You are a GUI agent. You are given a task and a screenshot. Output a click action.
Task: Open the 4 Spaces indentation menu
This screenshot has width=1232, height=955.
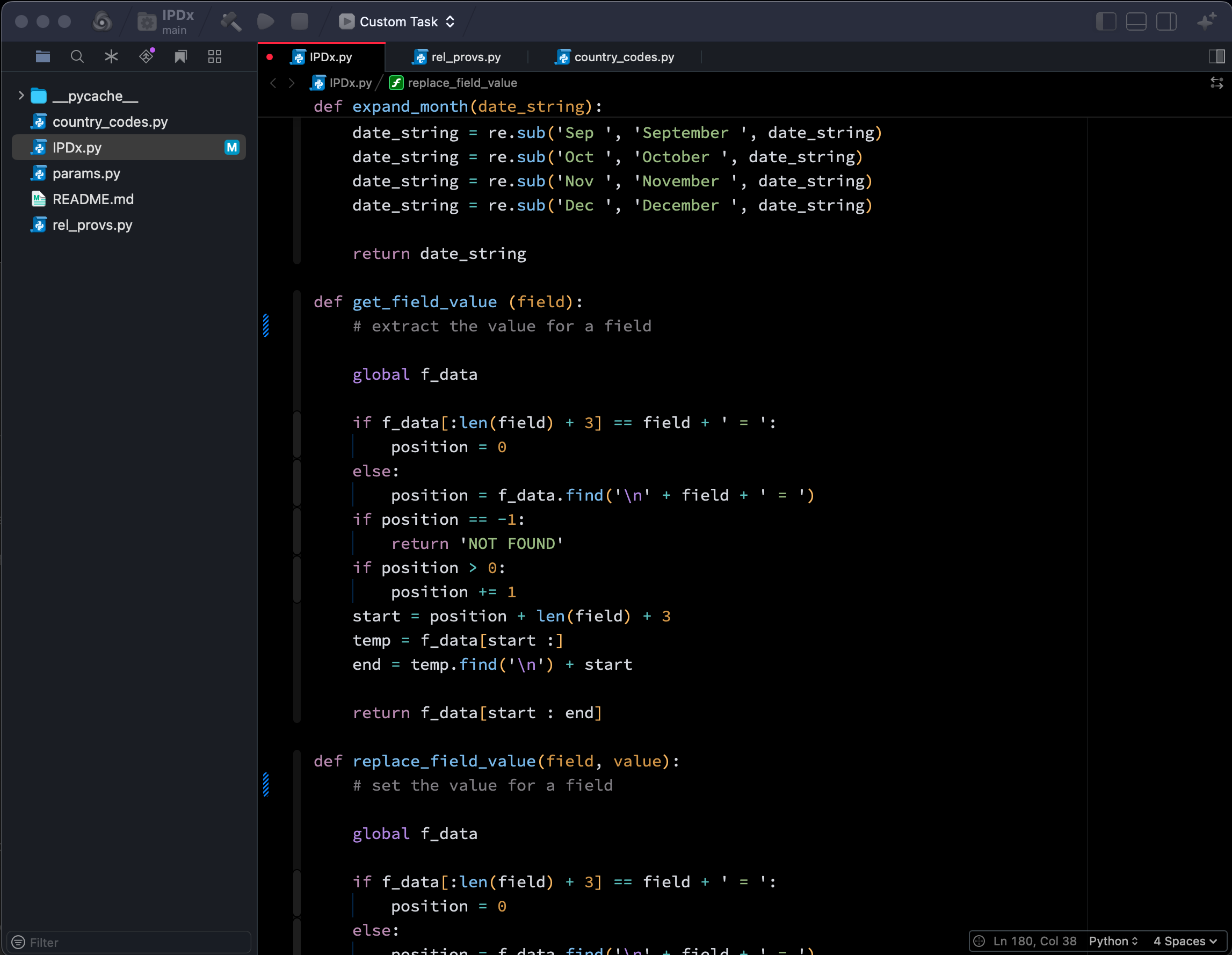1185,941
